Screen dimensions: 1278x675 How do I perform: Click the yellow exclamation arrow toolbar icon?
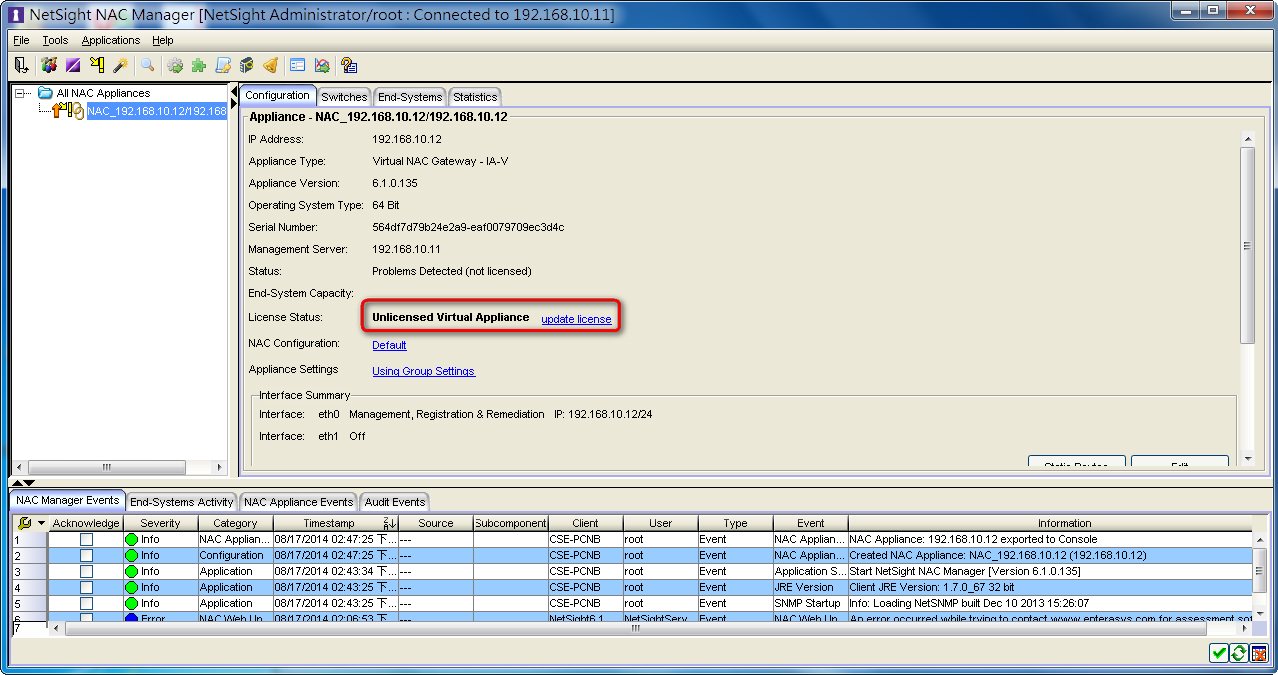97,65
